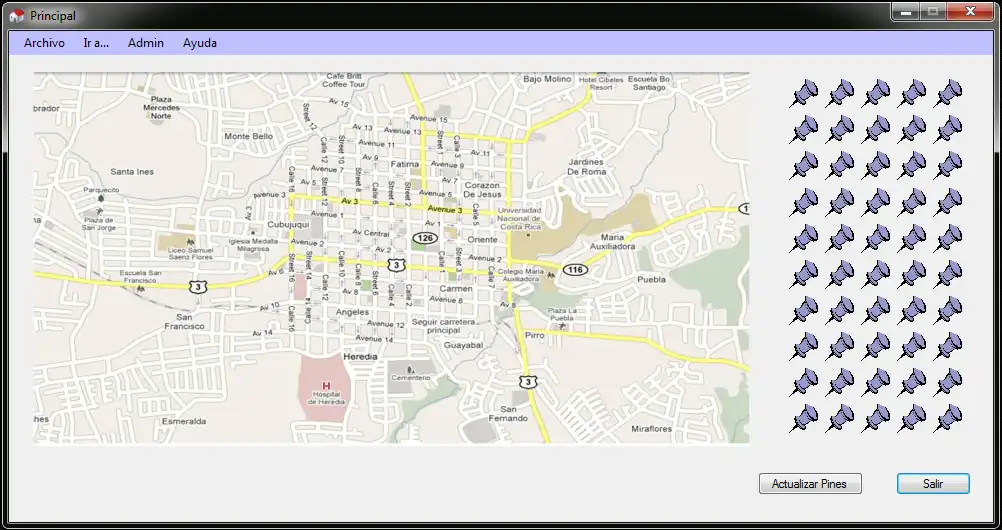Click the house icon in the Principal title bar
The width and height of the screenshot is (1002, 530).
[17, 16]
